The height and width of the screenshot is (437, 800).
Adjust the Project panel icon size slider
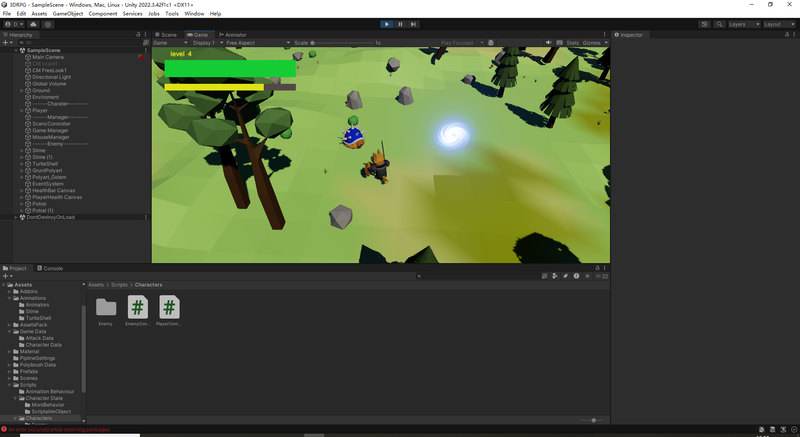pos(592,420)
